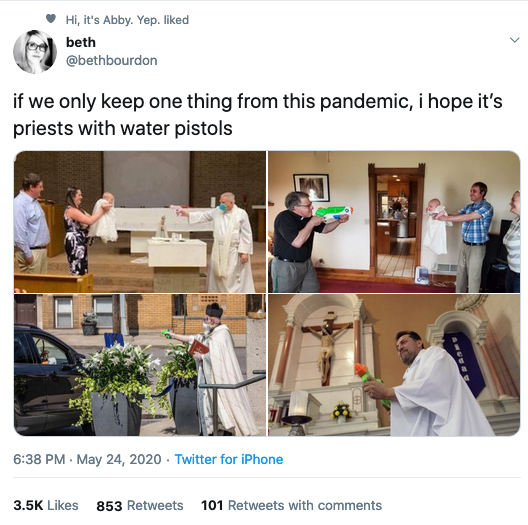Open beth's profile avatar photo

point(35,52)
